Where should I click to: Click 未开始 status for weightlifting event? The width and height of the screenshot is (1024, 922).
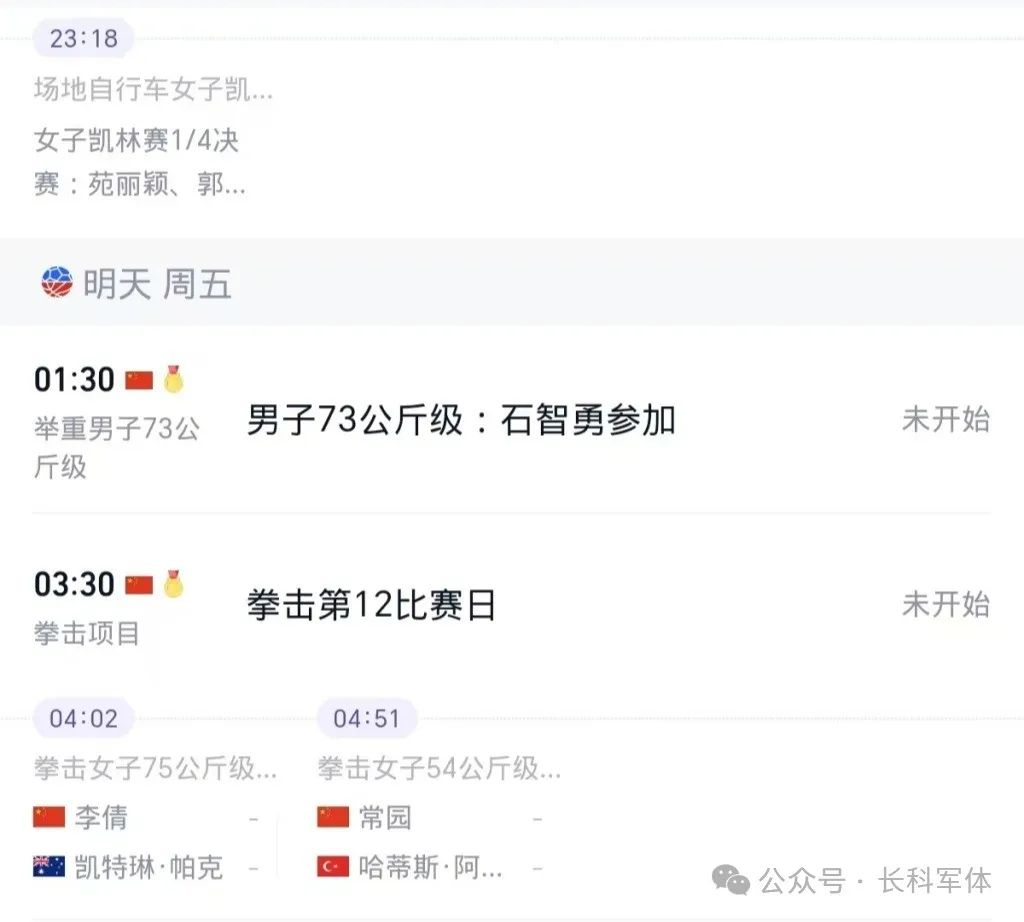tap(945, 420)
